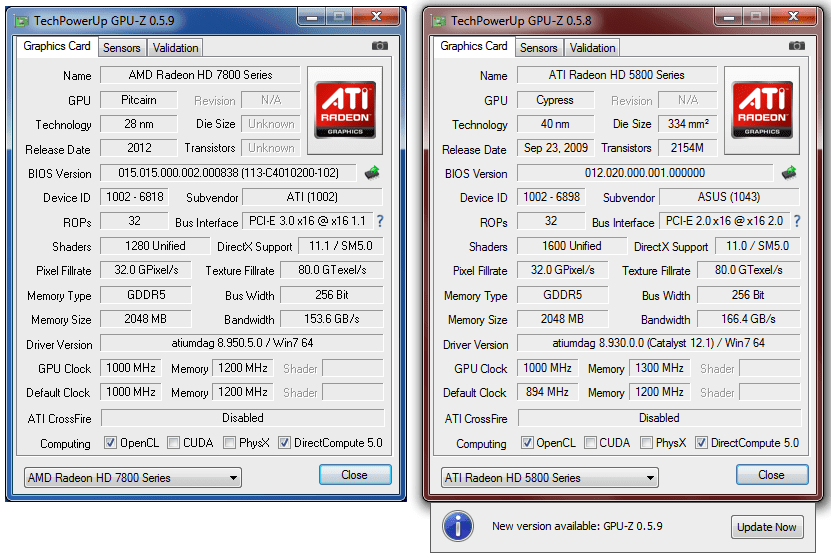The height and width of the screenshot is (558, 831).
Task: Click the 1300 MHz memory clock value
Action: 660,368
